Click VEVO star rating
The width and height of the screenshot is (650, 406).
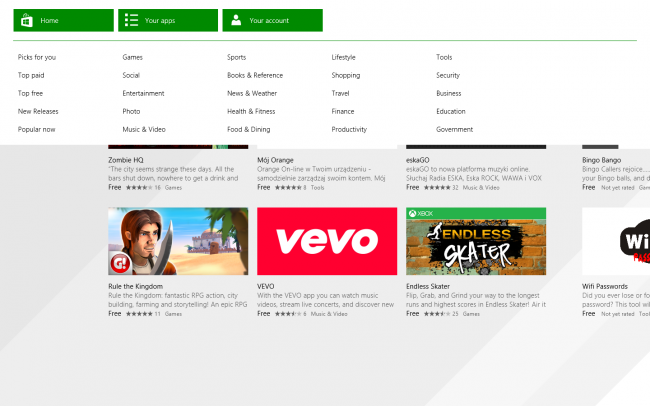click(x=288, y=314)
